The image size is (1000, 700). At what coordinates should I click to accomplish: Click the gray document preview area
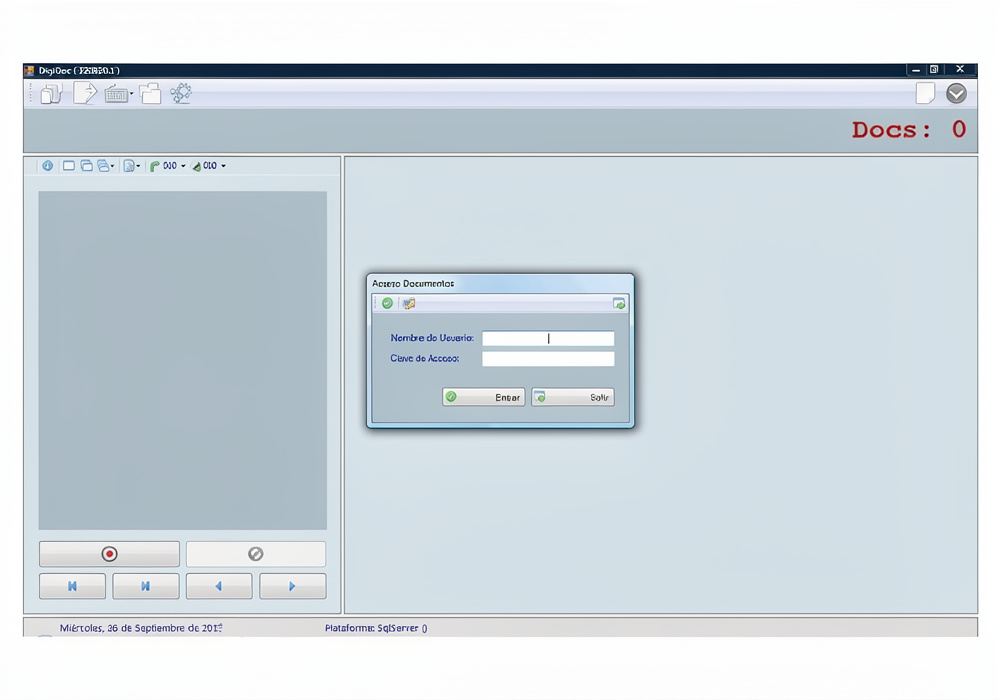[x=182, y=360]
